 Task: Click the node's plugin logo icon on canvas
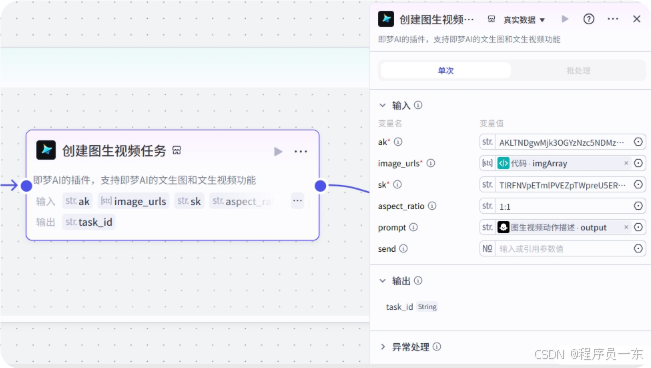click(46, 150)
